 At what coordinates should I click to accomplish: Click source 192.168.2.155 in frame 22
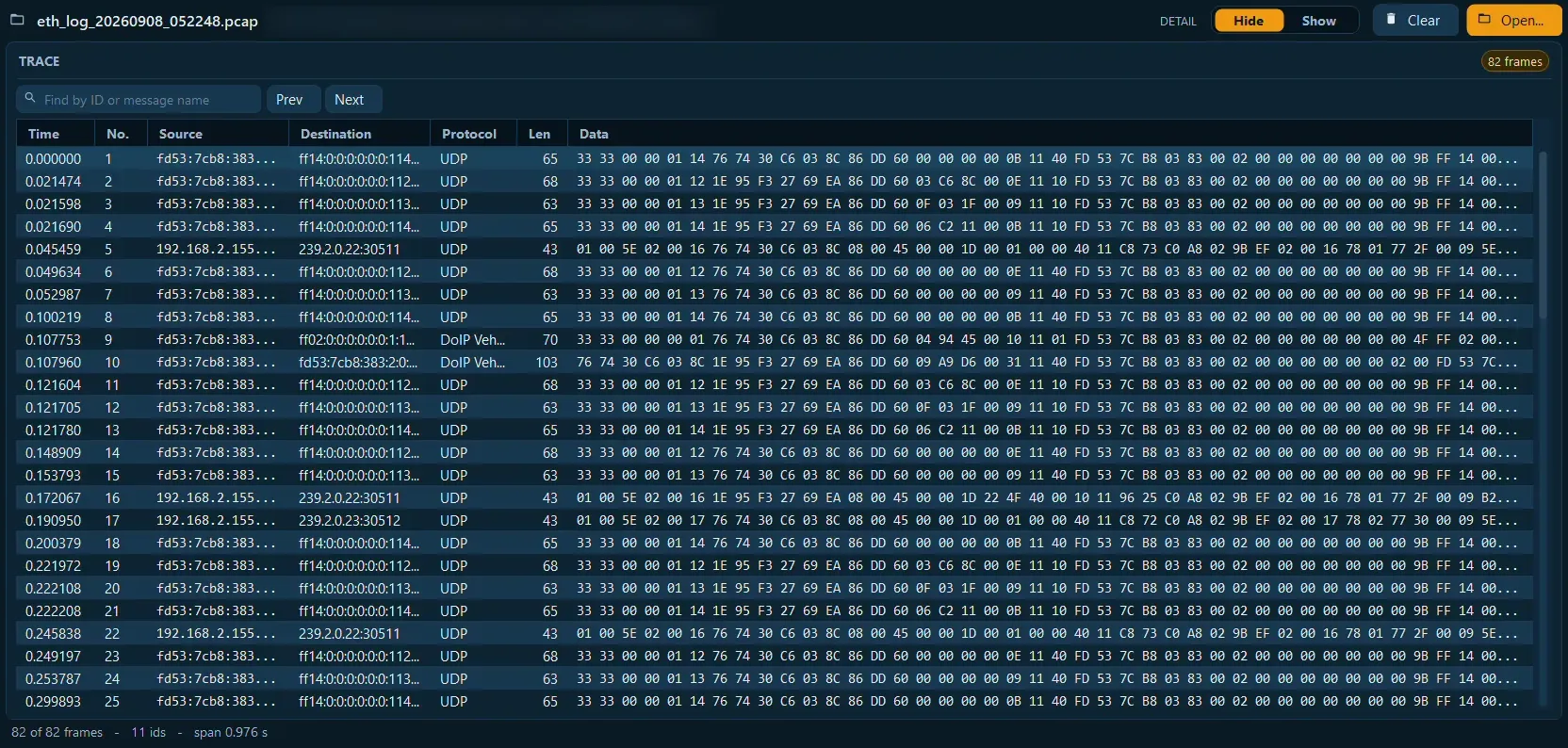pyautogui.click(x=217, y=633)
